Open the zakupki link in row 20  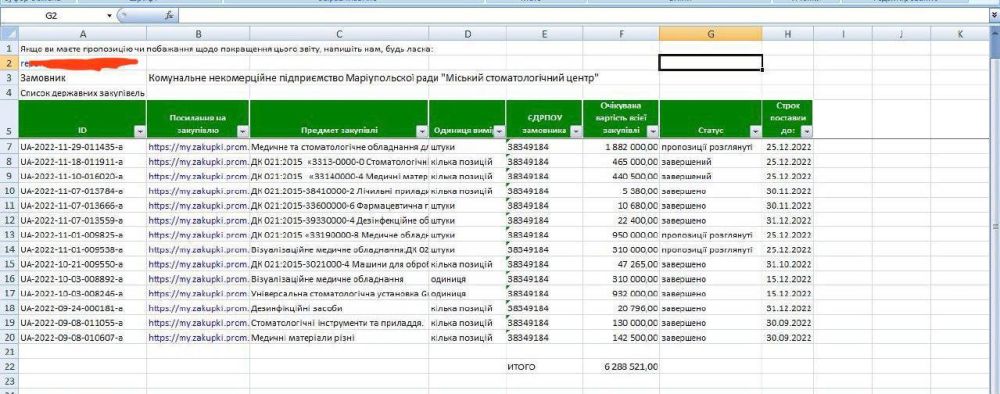(198, 338)
